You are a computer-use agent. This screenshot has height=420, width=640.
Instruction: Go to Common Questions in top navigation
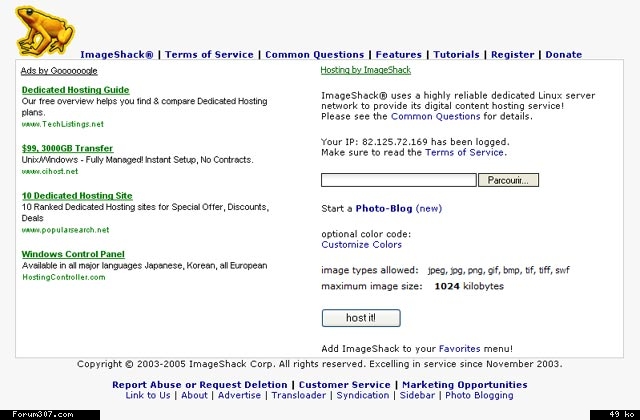coord(314,55)
